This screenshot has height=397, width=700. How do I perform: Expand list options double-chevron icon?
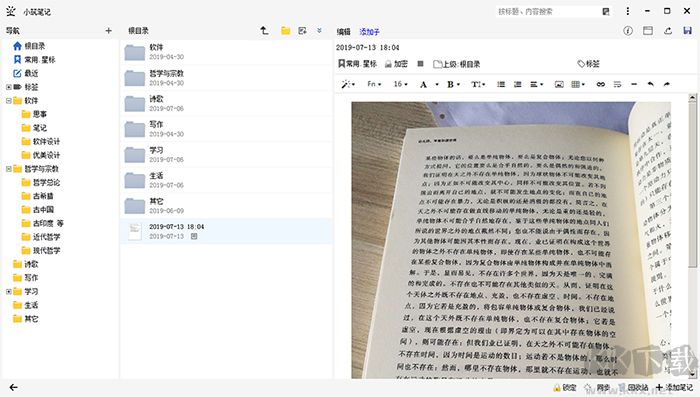319,30
